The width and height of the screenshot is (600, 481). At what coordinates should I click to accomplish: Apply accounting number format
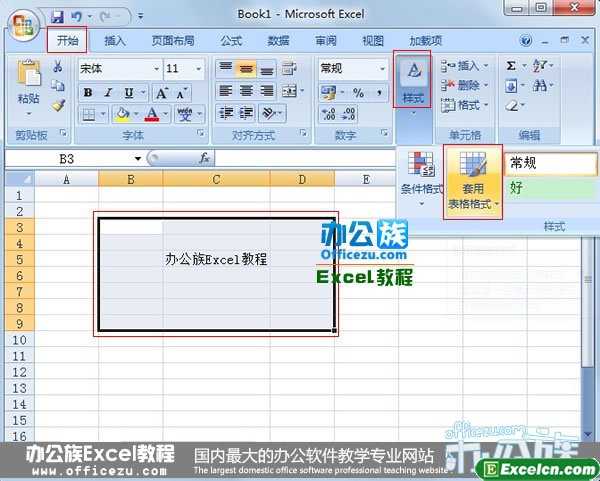(x=328, y=93)
